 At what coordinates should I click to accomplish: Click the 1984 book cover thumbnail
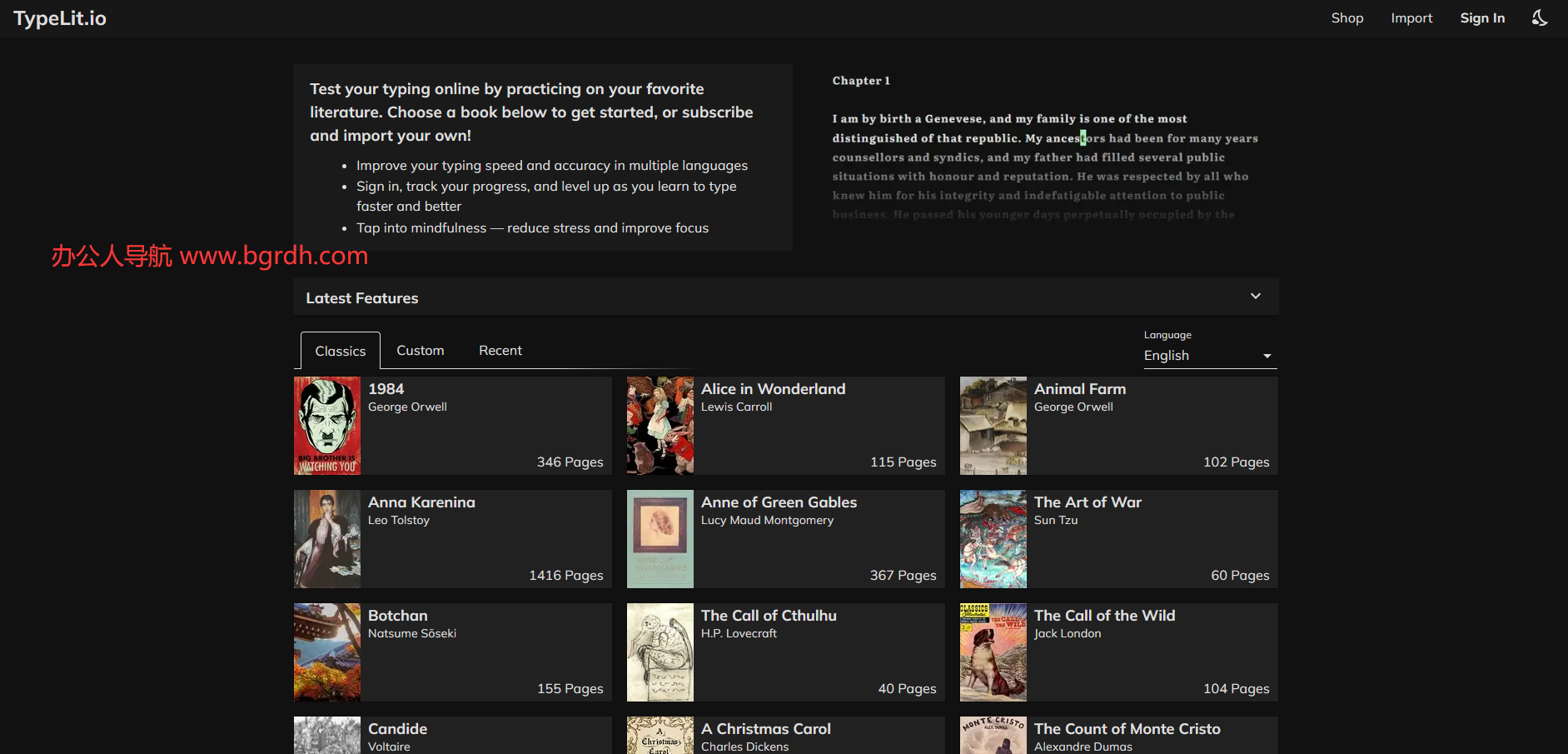coord(327,426)
